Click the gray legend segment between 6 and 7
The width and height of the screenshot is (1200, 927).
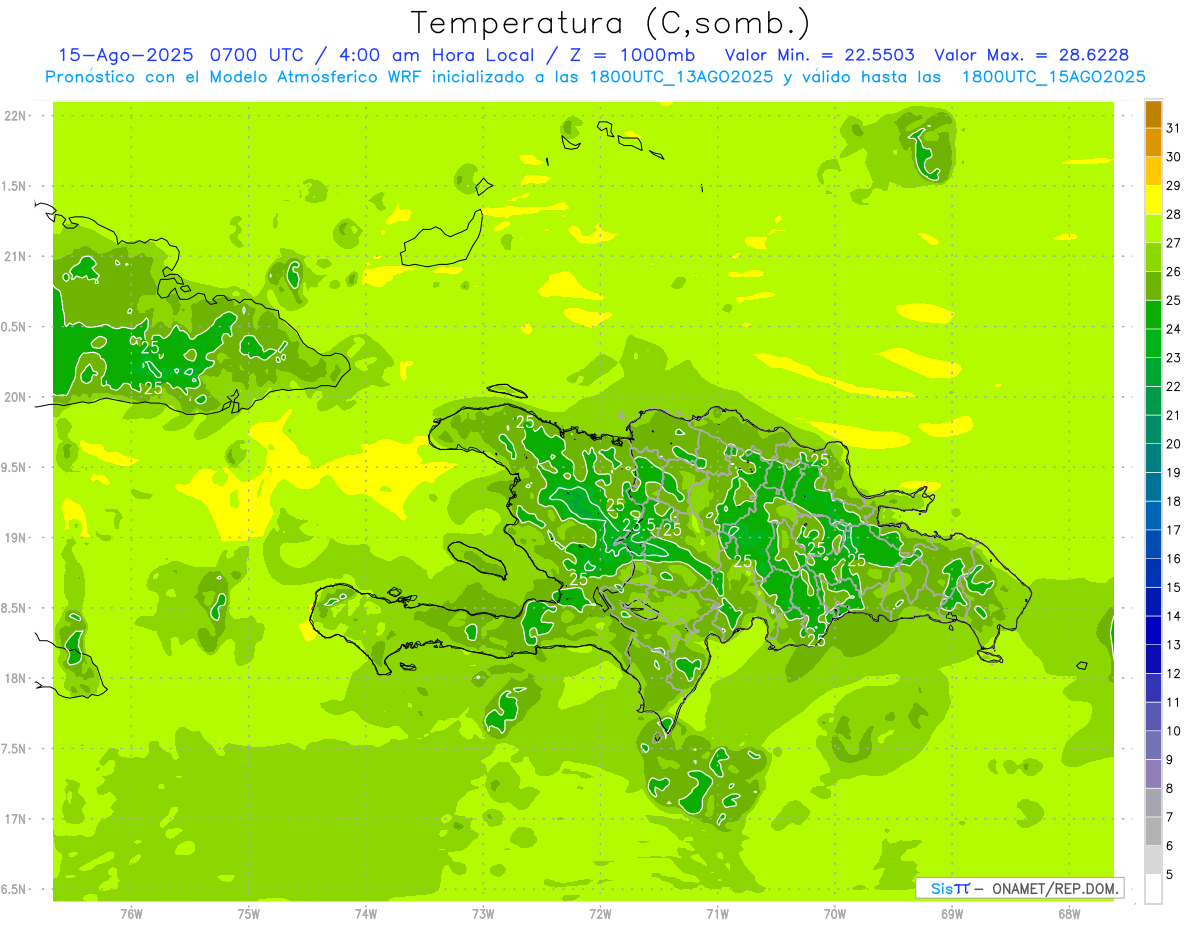(x=1153, y=832)
